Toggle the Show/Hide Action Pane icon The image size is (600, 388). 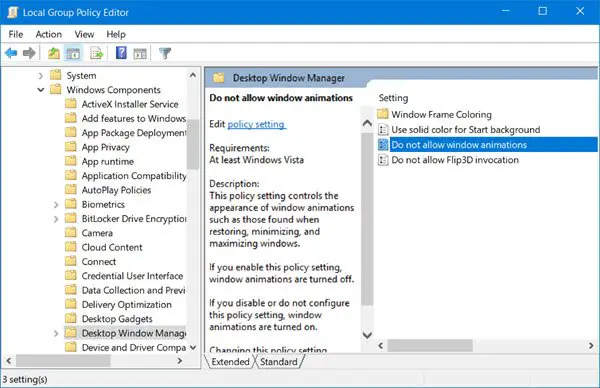pyautogui.click(x=140, y=54)
